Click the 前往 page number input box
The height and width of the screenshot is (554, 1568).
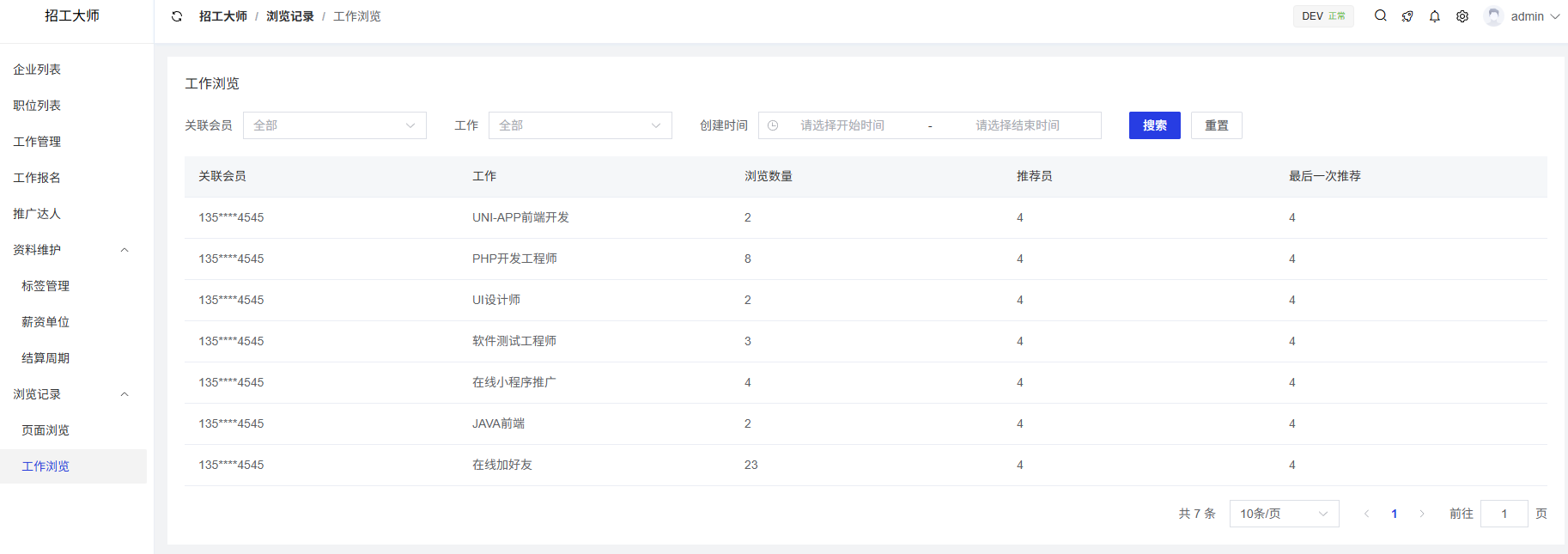click(x=1504, y=514)
